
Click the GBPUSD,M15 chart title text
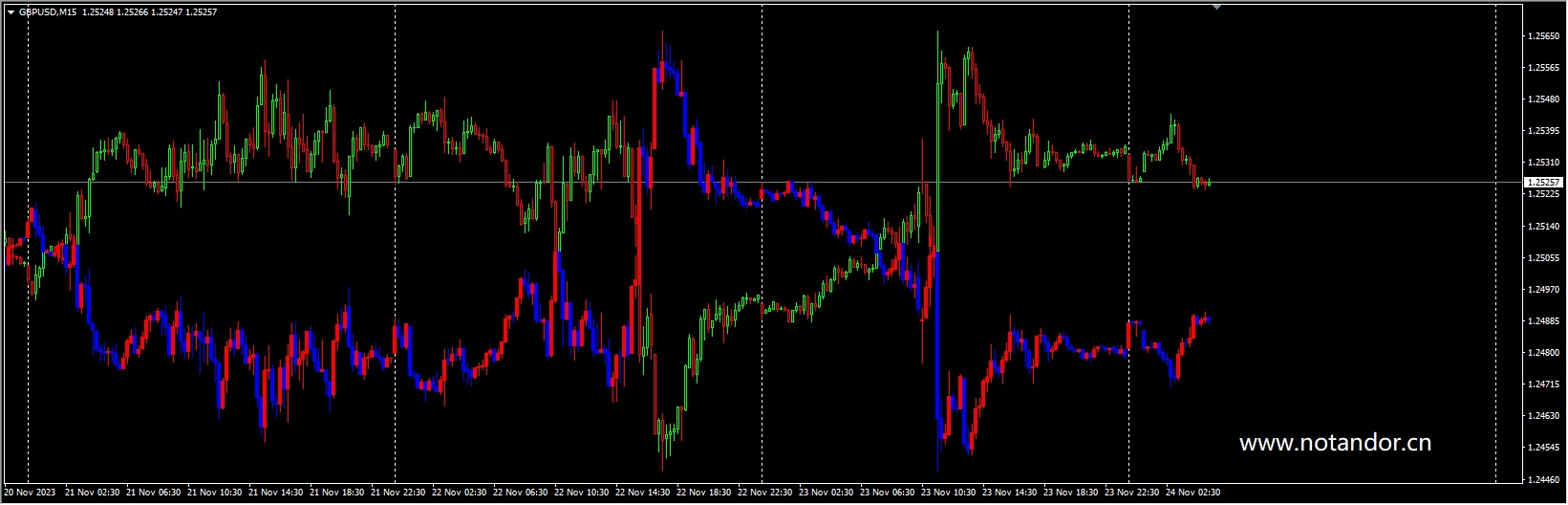pyautogui.click(x=48, y=12)
